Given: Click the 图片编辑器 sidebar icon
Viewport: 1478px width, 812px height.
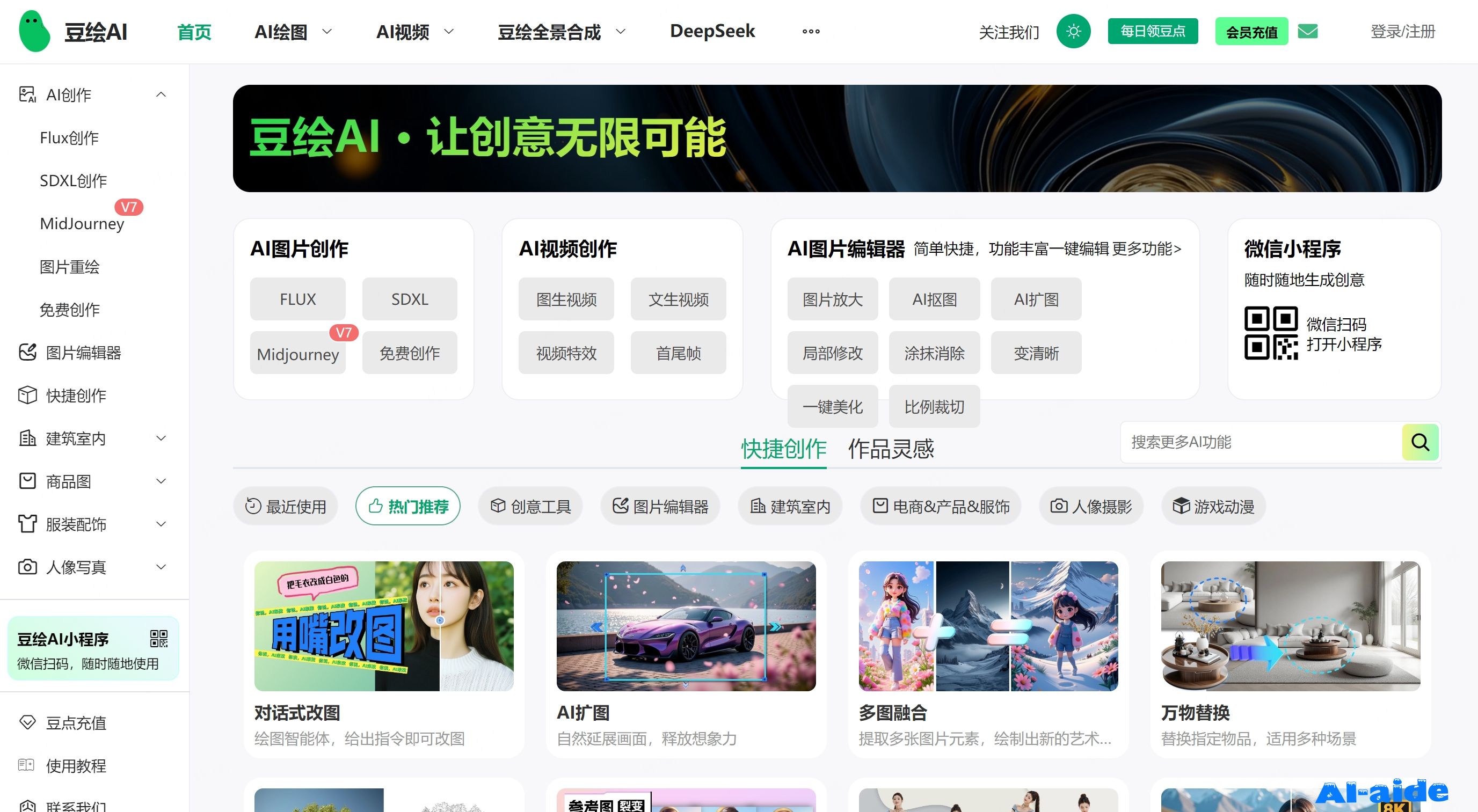Looking at the screenshot, I should (27, 352).
